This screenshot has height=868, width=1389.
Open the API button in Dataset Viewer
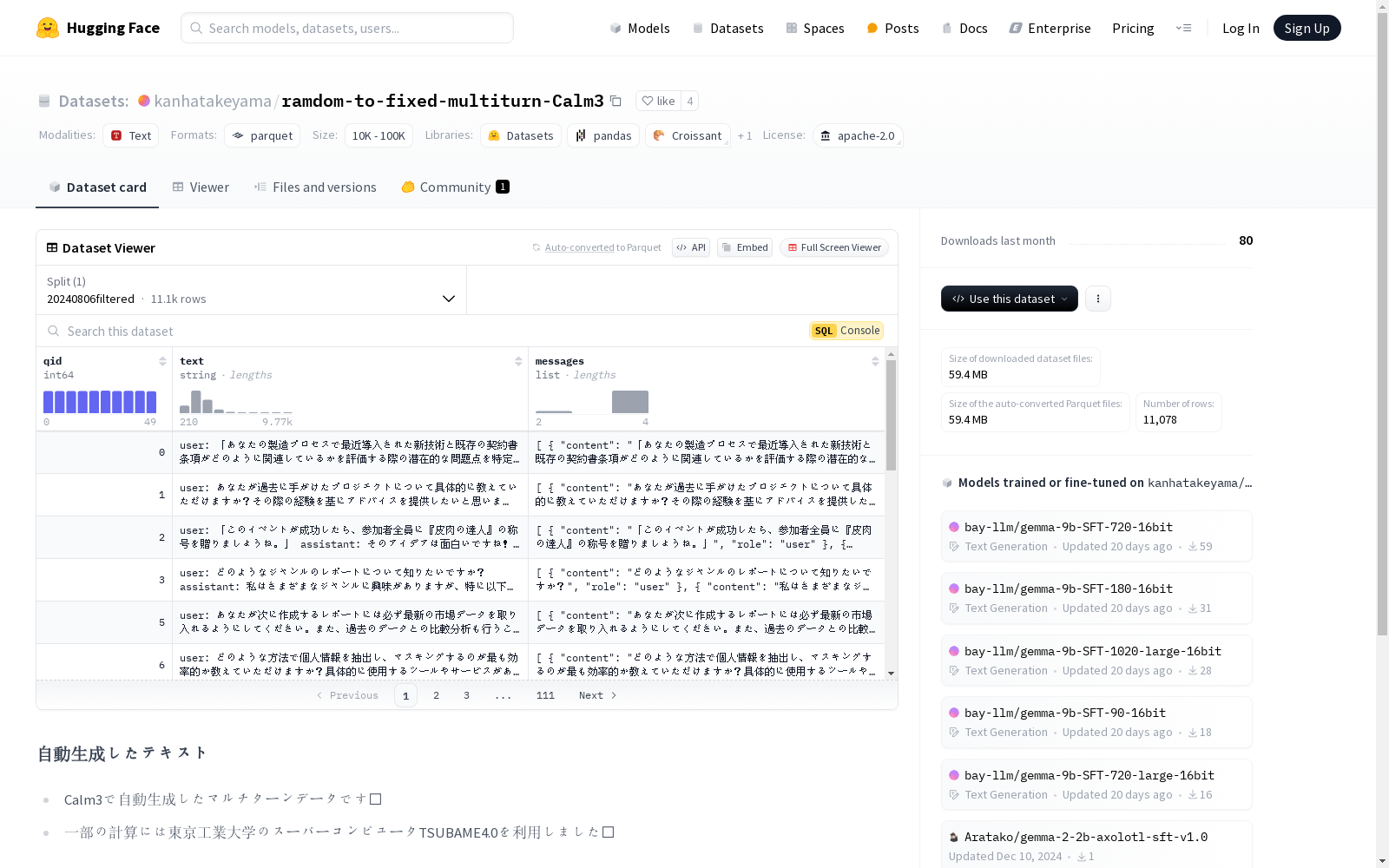(x=691, y=247)
